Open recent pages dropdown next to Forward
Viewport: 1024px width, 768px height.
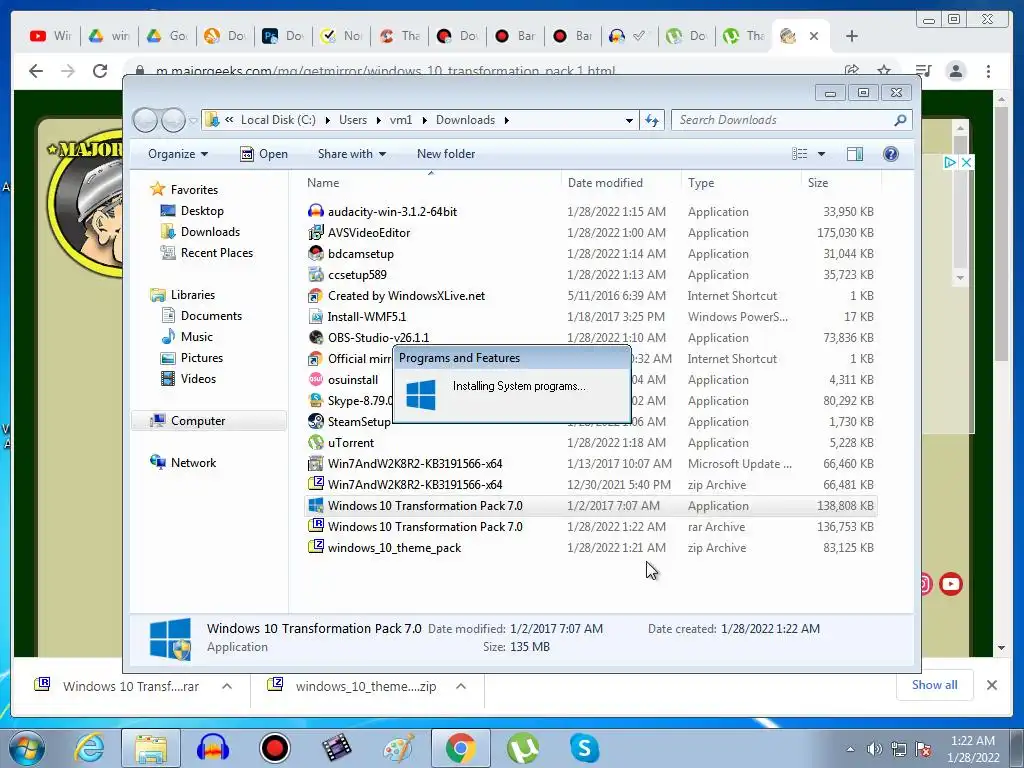click(x=193, y=120)
